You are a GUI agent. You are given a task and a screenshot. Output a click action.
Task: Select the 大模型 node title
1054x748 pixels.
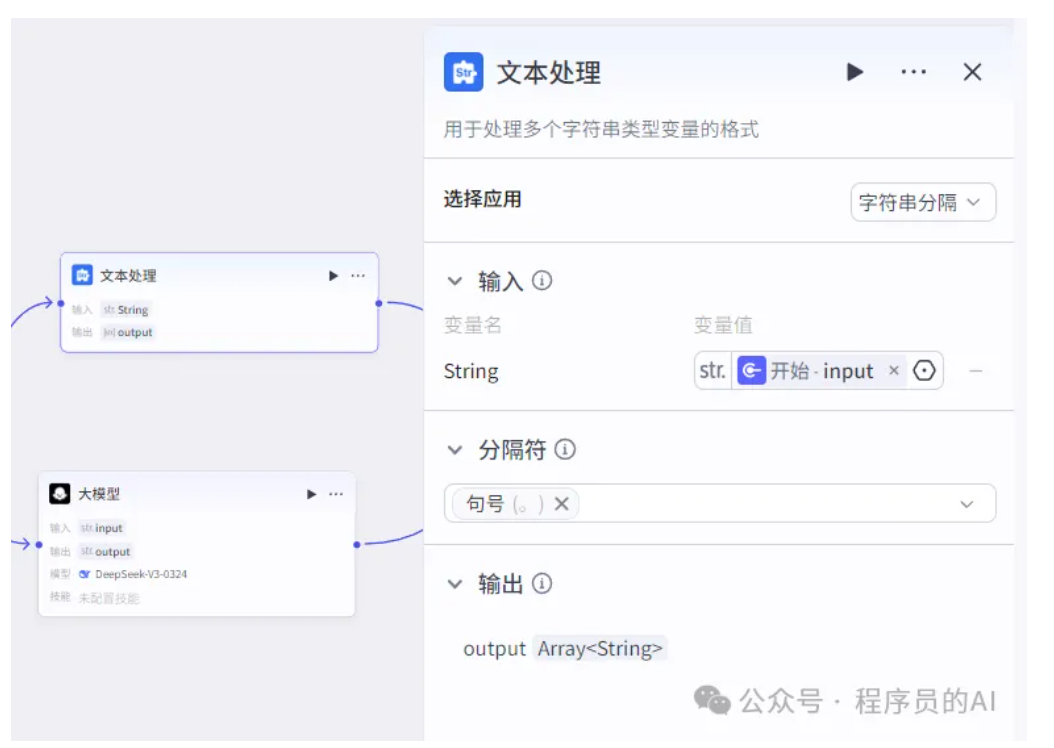(99, 494)
